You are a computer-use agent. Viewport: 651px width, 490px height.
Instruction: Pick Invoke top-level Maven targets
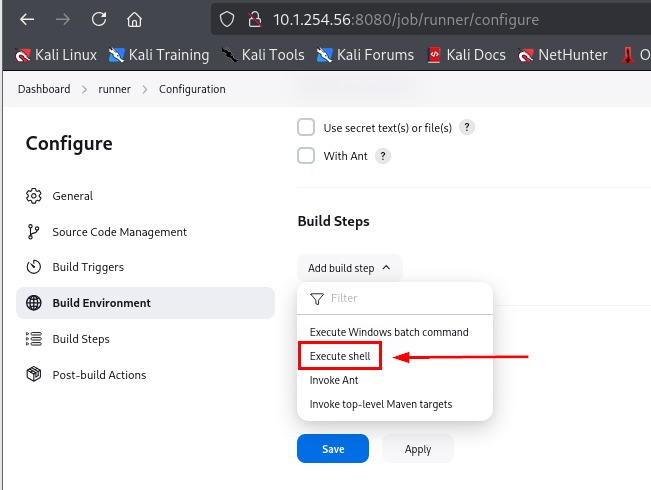pyautogui.click(x=381, y=404)
